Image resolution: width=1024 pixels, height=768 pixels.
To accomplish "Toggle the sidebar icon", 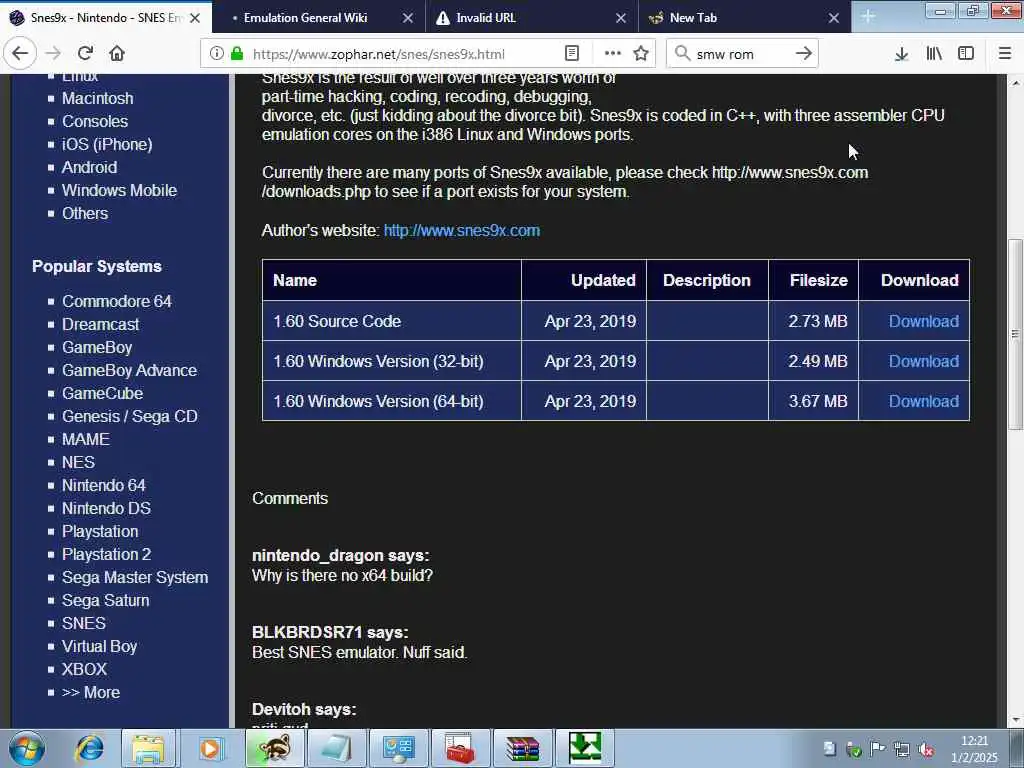I will coord(966,54).
